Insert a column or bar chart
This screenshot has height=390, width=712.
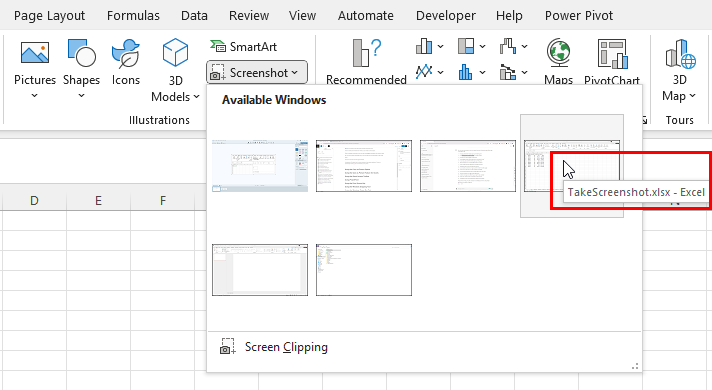424,46
